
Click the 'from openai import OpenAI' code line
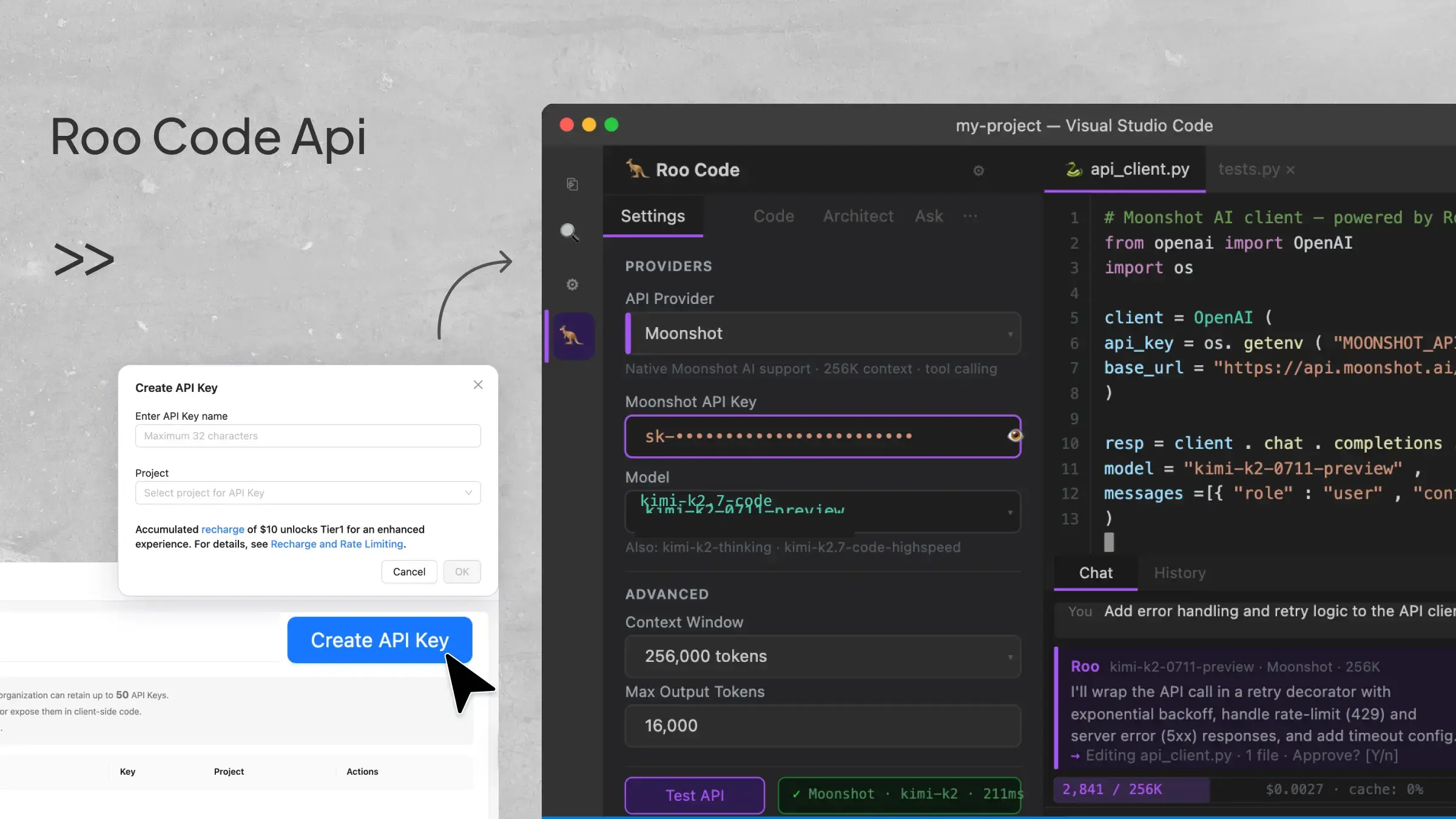[x=1228, y=243]
